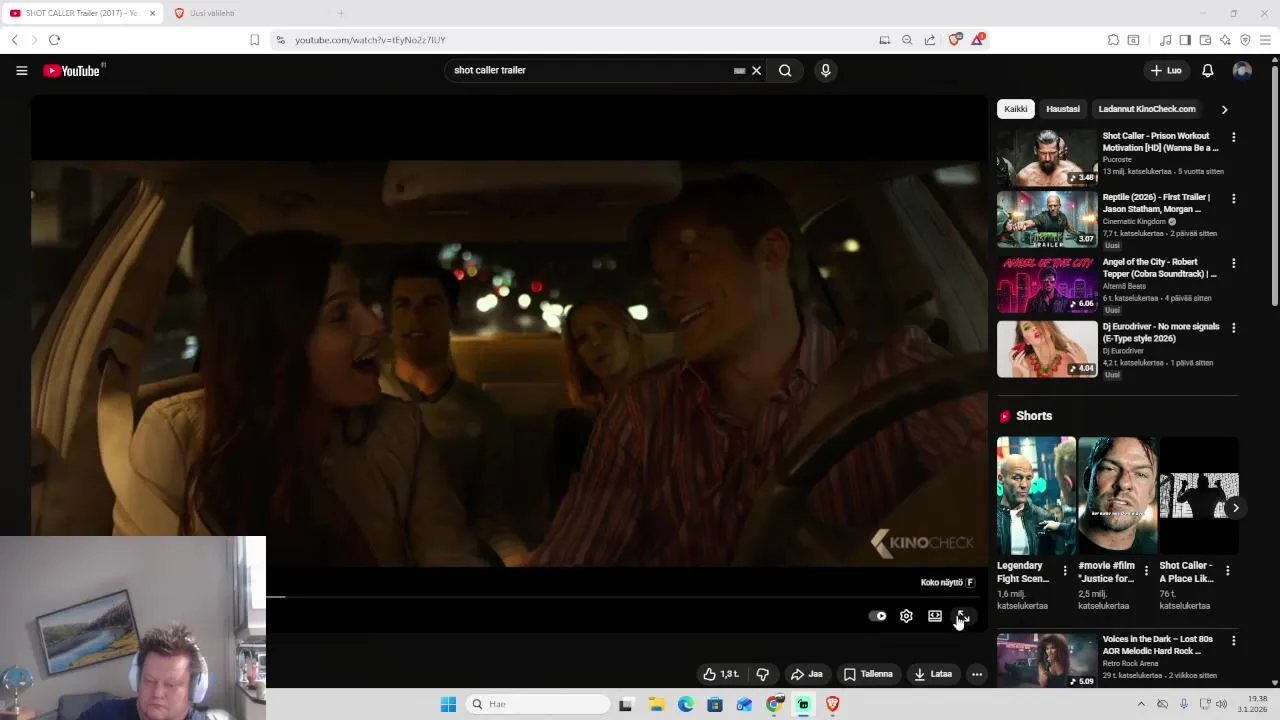Open the on-screen keyboard in search box
The image size is (1280, 720).
(739, 71)
